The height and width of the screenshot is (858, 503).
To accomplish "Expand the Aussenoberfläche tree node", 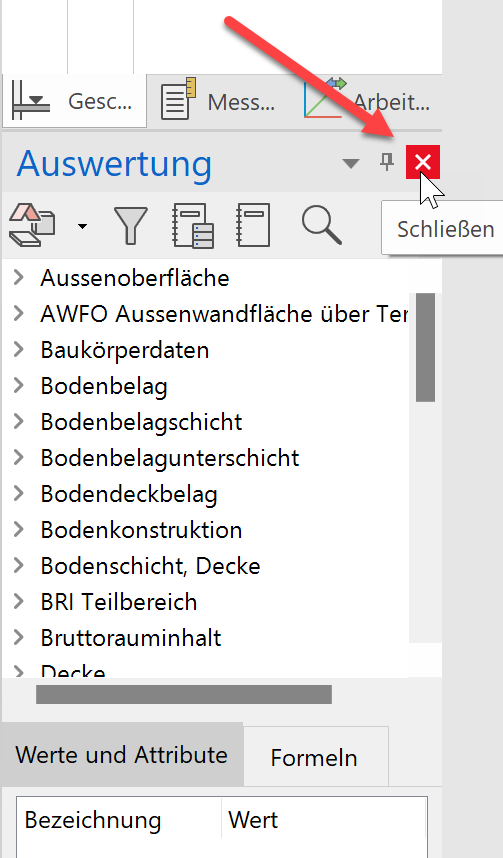I will tap(19, 277).
